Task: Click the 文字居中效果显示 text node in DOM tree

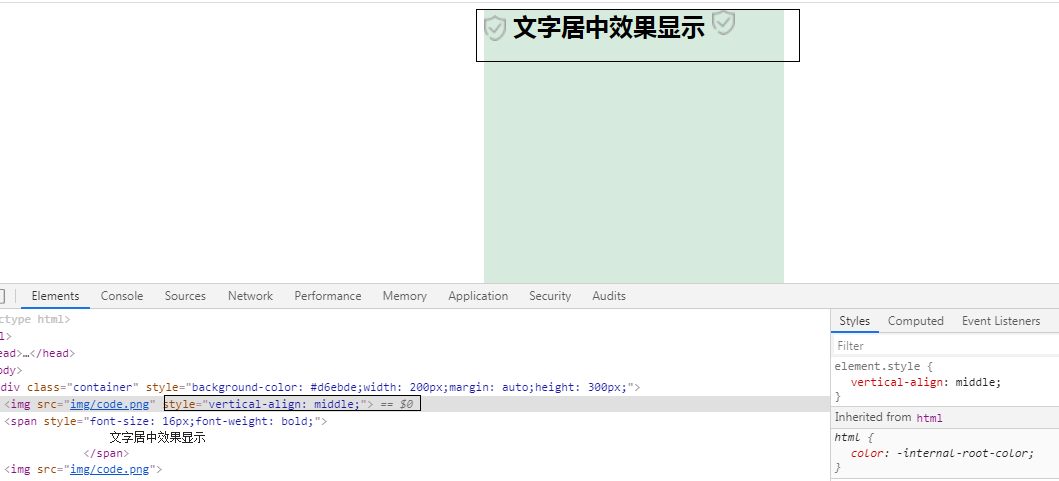Action: (157, 438)
